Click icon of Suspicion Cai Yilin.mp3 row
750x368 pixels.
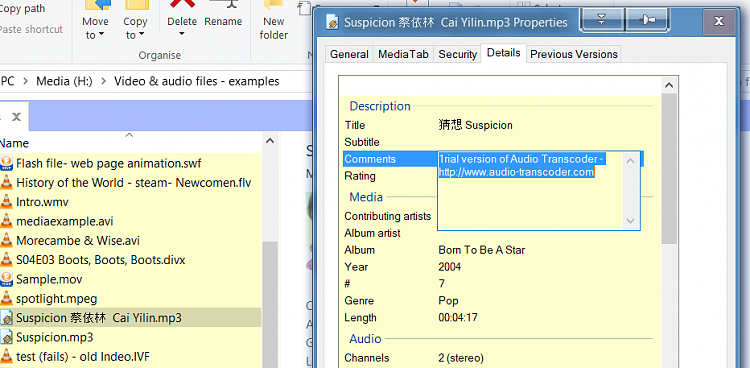coord(6,317)
